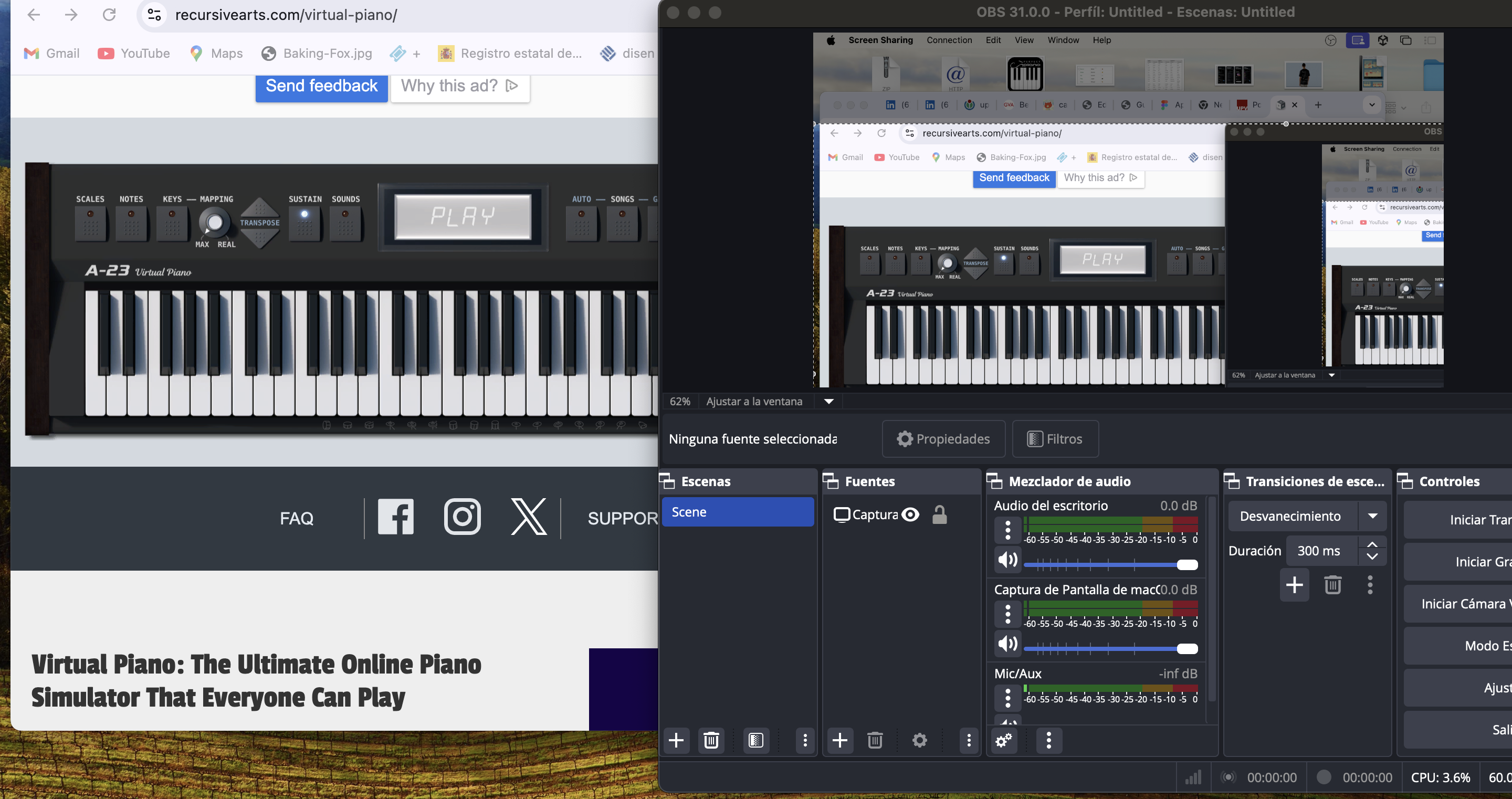Select the Scene item in Escenas list

(738, 512)
